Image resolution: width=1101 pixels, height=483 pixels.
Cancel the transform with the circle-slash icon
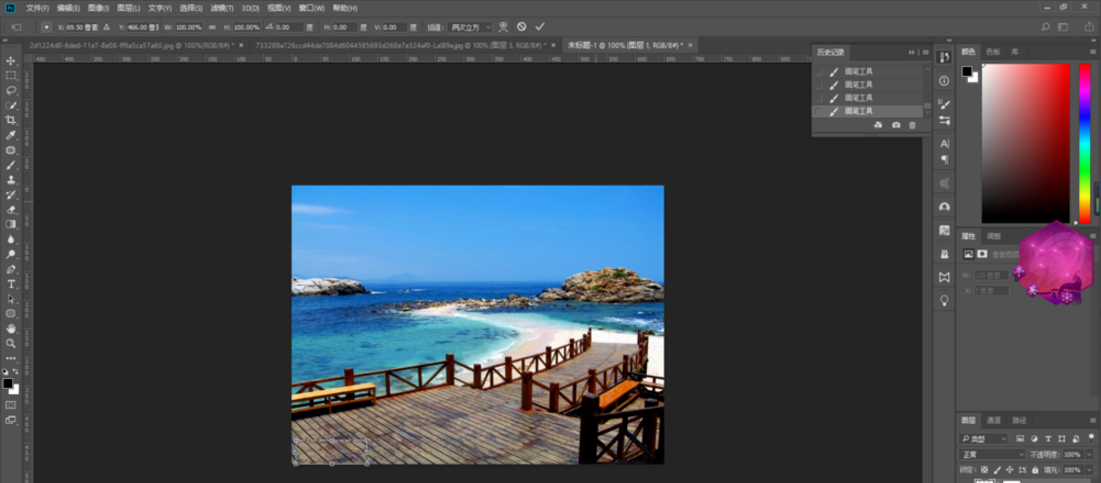521,27
